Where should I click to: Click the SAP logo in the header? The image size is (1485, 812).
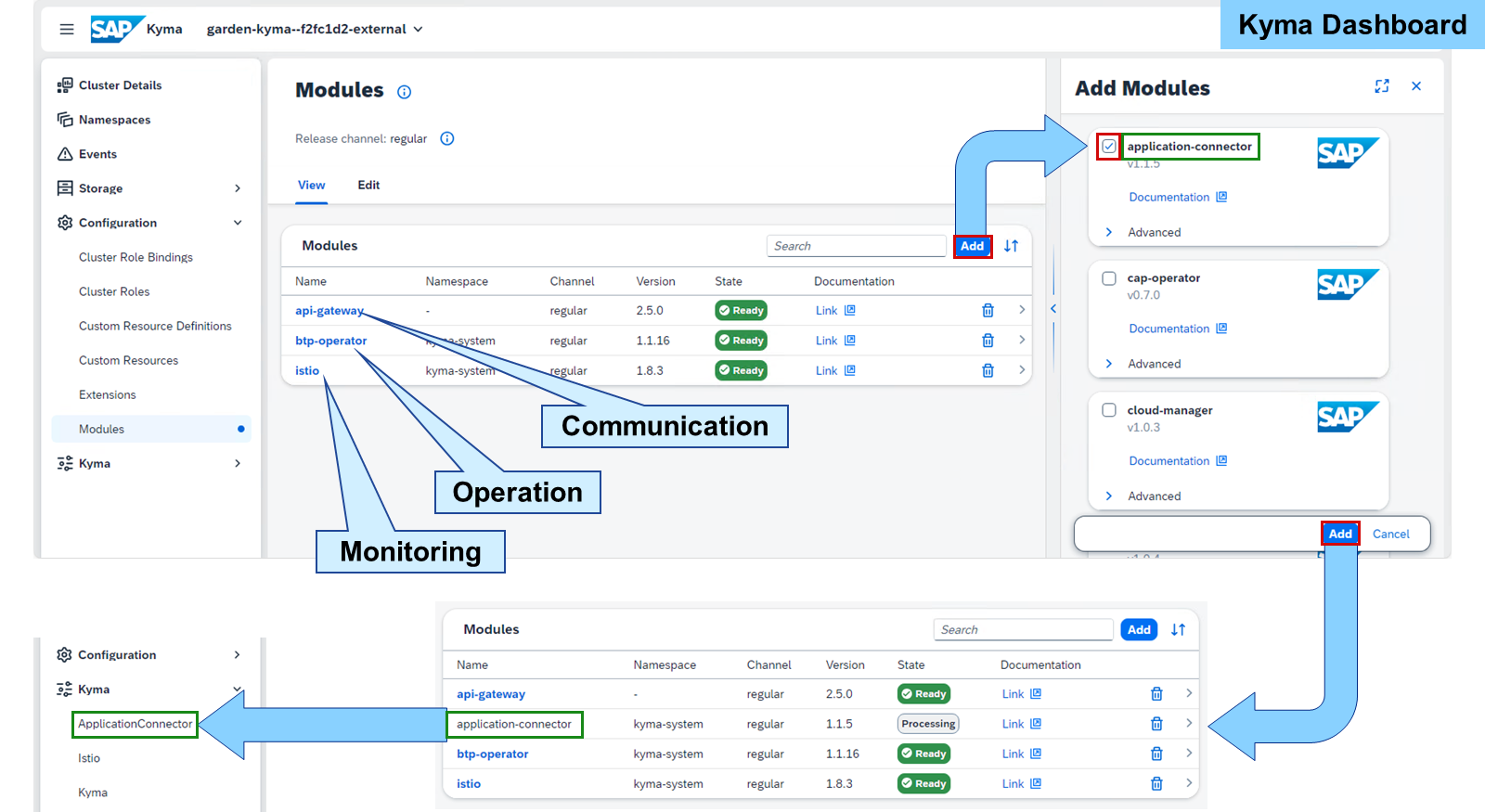tap(117, 29)
